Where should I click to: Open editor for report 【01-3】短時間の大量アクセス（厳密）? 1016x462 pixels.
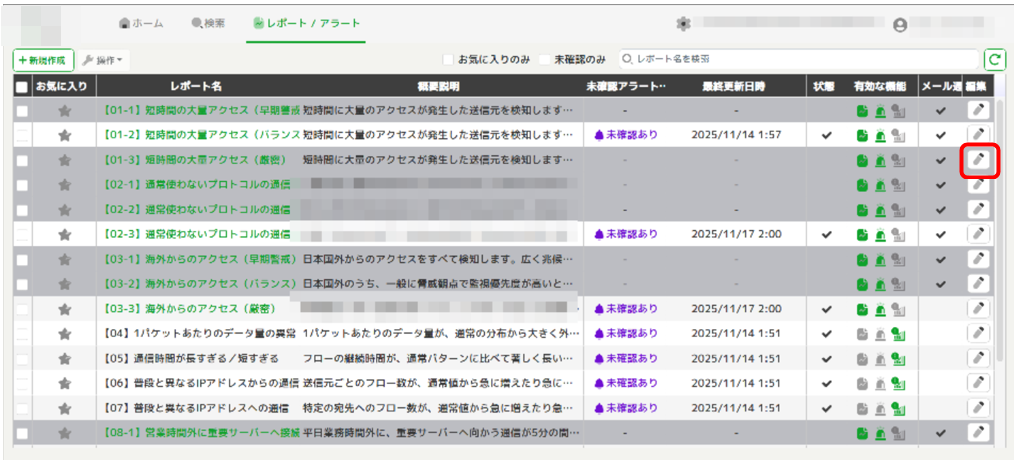(978, 159)
